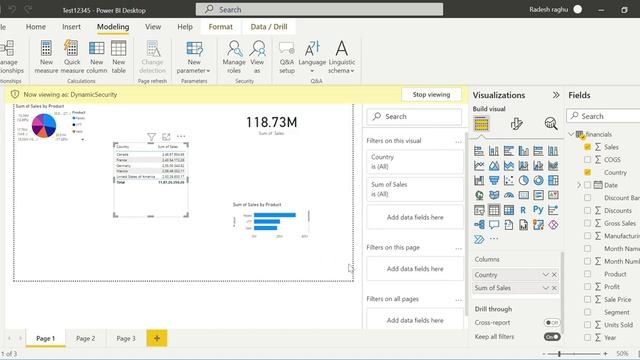Check the Units Sold field checkbox
Image resolution: width=640 pixels, height=360 pixels.
click(x=587, y=325)
